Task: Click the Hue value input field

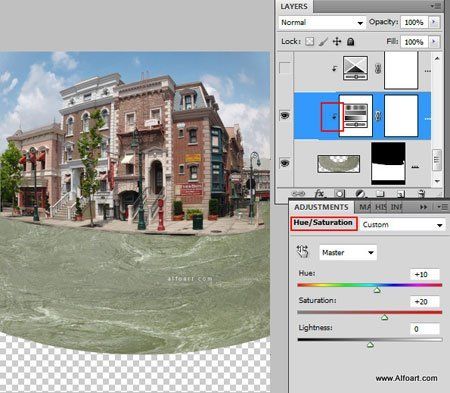Action: click(425, 274)
